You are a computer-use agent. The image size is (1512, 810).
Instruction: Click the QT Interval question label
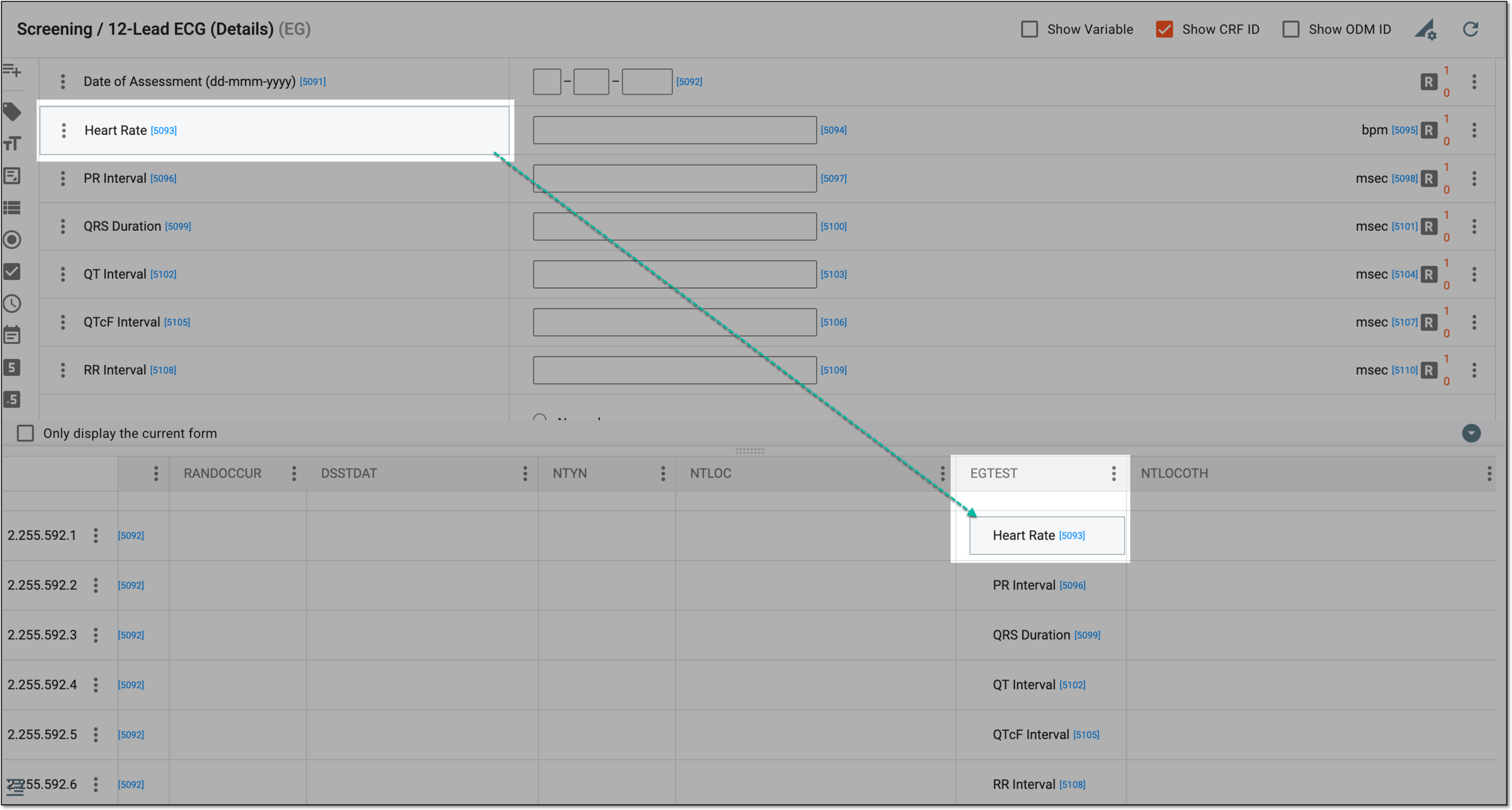[115, 274]
